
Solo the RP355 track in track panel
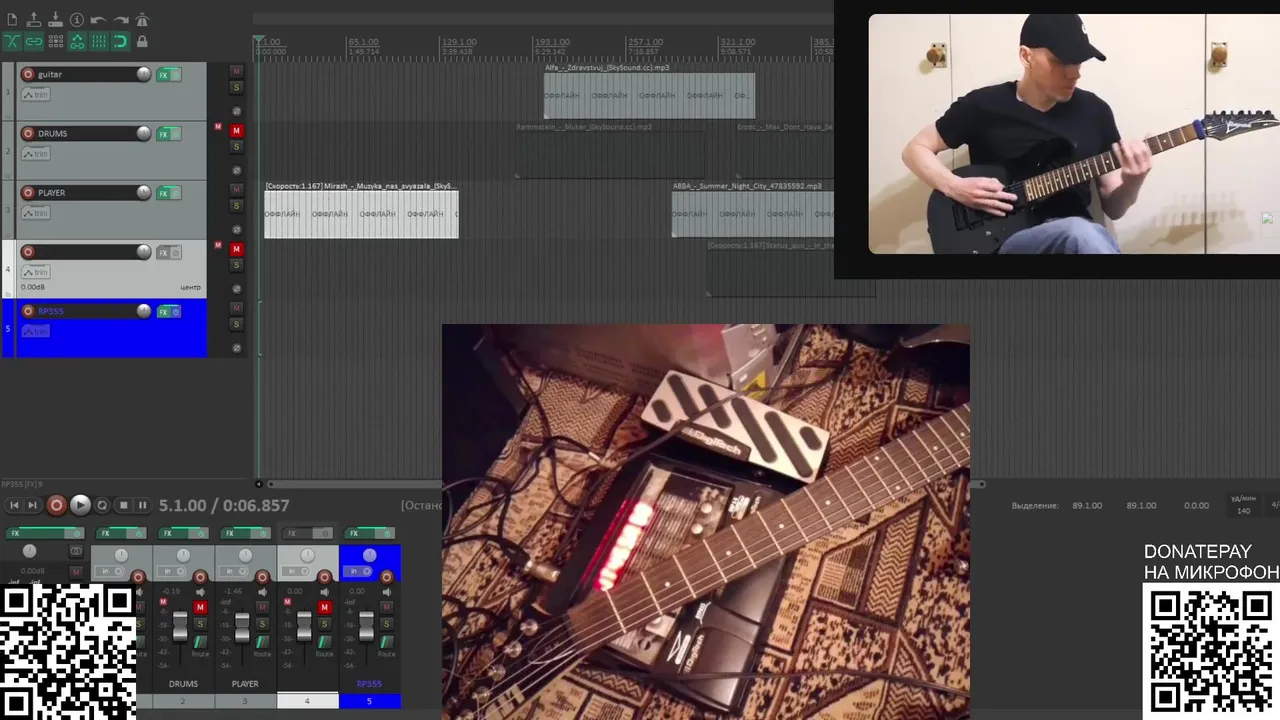236,324
